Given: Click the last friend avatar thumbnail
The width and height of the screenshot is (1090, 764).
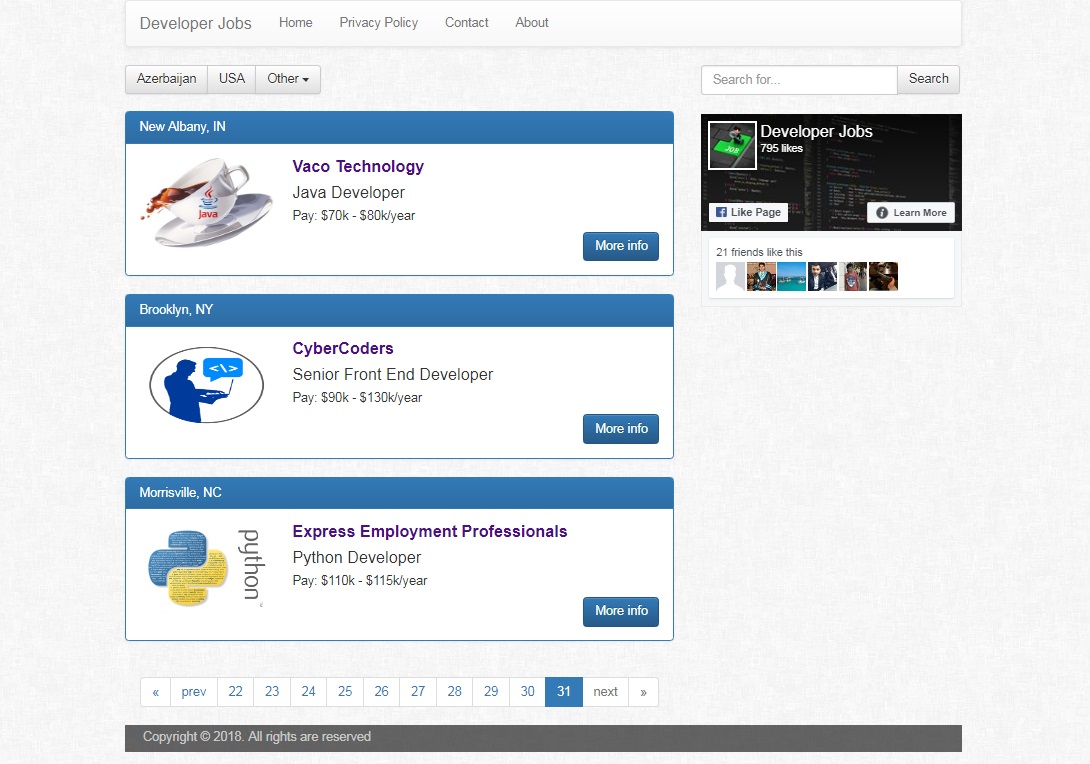Looking at the screenshot, I should 884,276.
